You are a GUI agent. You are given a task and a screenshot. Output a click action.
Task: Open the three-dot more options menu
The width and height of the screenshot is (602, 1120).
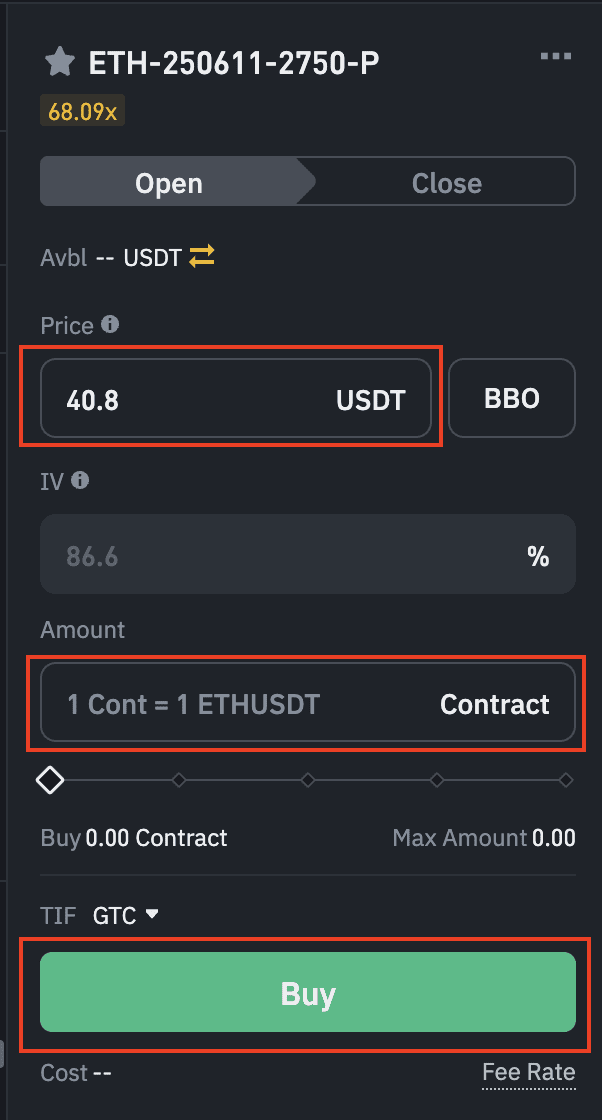[556, 57]
